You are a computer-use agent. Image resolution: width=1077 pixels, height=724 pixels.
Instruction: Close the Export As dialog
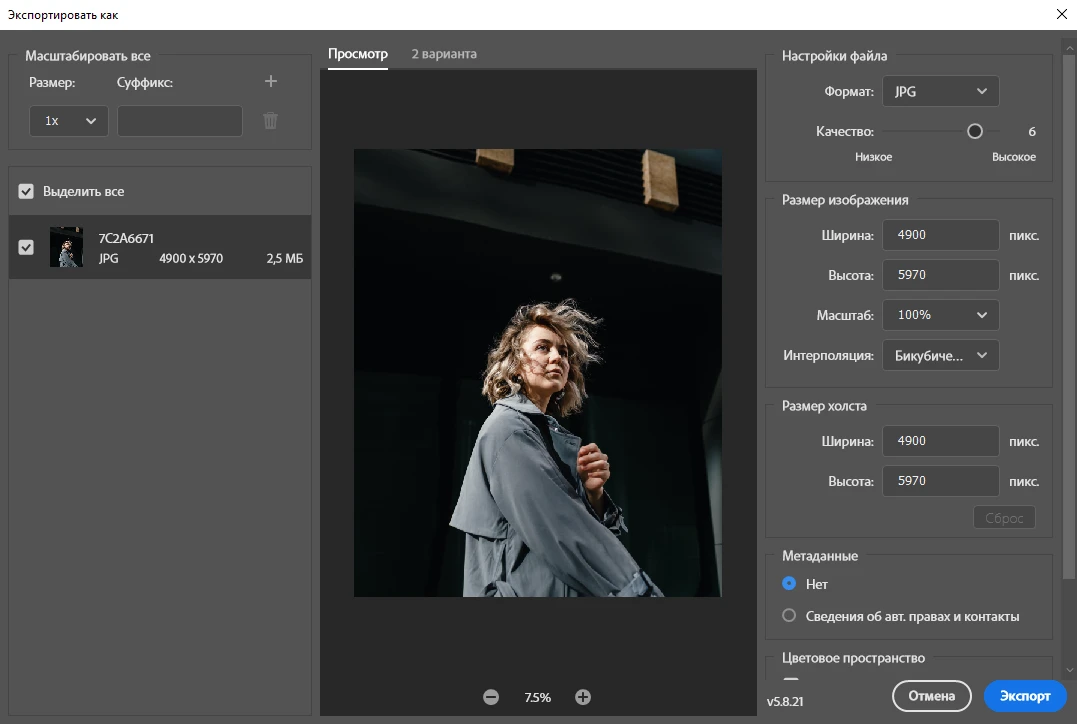(1061, 14)
